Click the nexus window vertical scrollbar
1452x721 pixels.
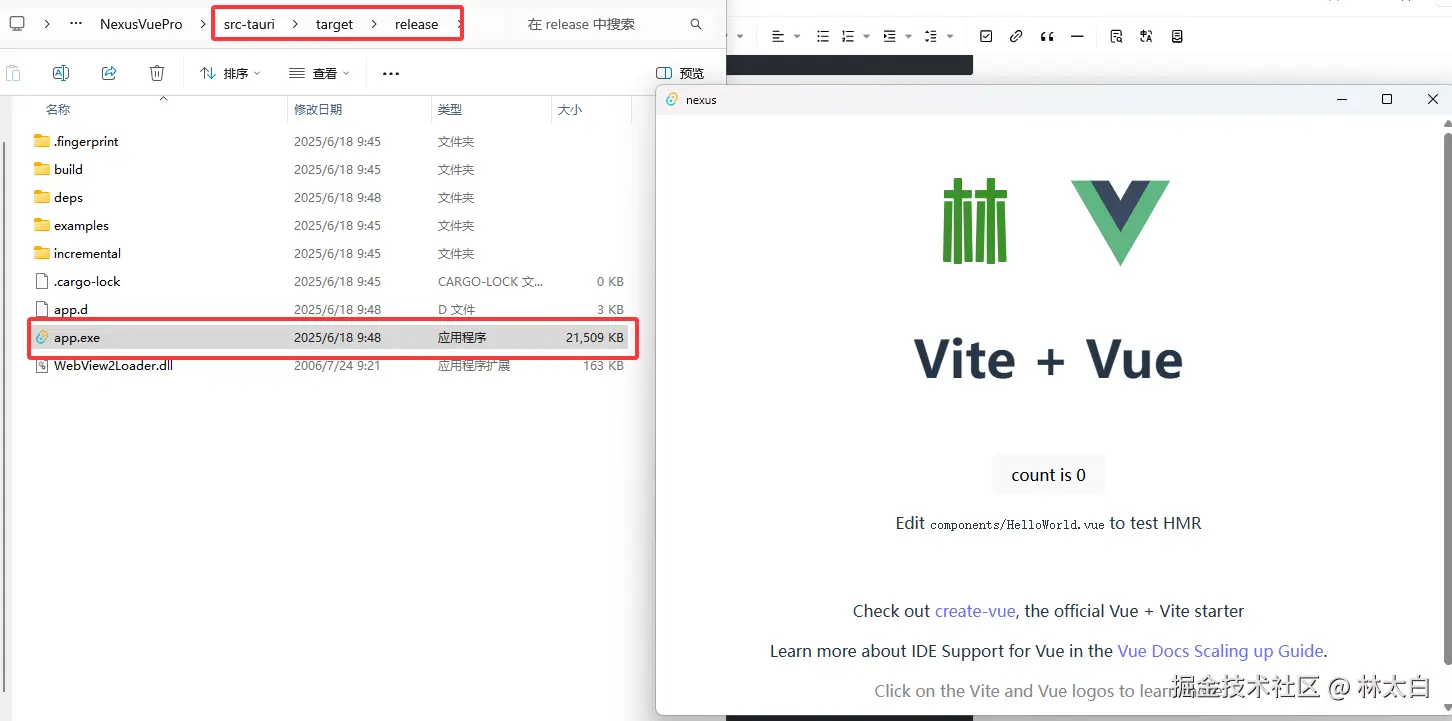(x=1446, y=400)
